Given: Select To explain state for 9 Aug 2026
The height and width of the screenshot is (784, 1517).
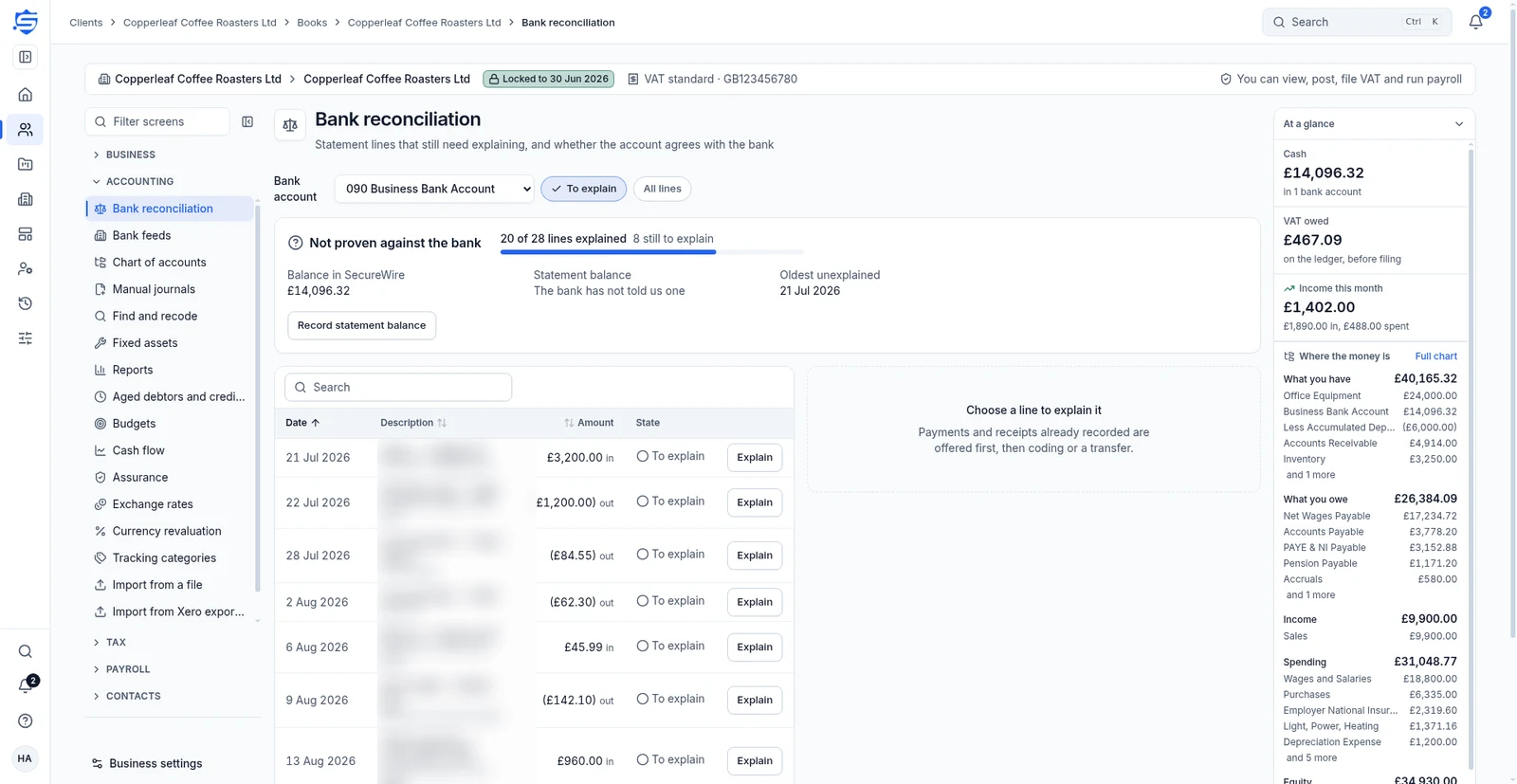Looking at the screenshot, I should [x=670, y=699].
